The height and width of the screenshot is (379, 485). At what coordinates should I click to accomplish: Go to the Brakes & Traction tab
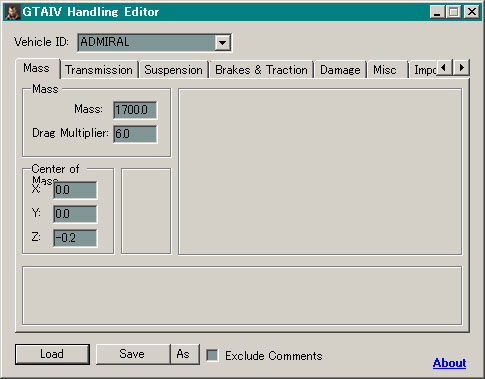(261, 70)
